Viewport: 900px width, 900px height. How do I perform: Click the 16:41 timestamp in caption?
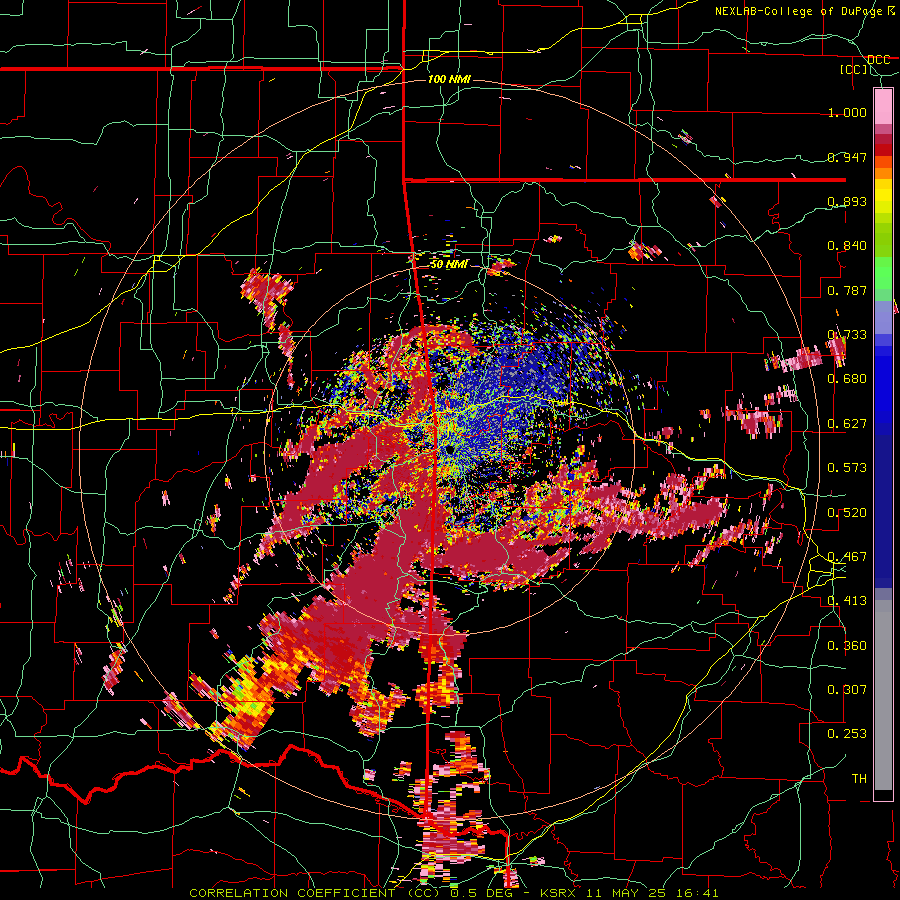point(696,893)
